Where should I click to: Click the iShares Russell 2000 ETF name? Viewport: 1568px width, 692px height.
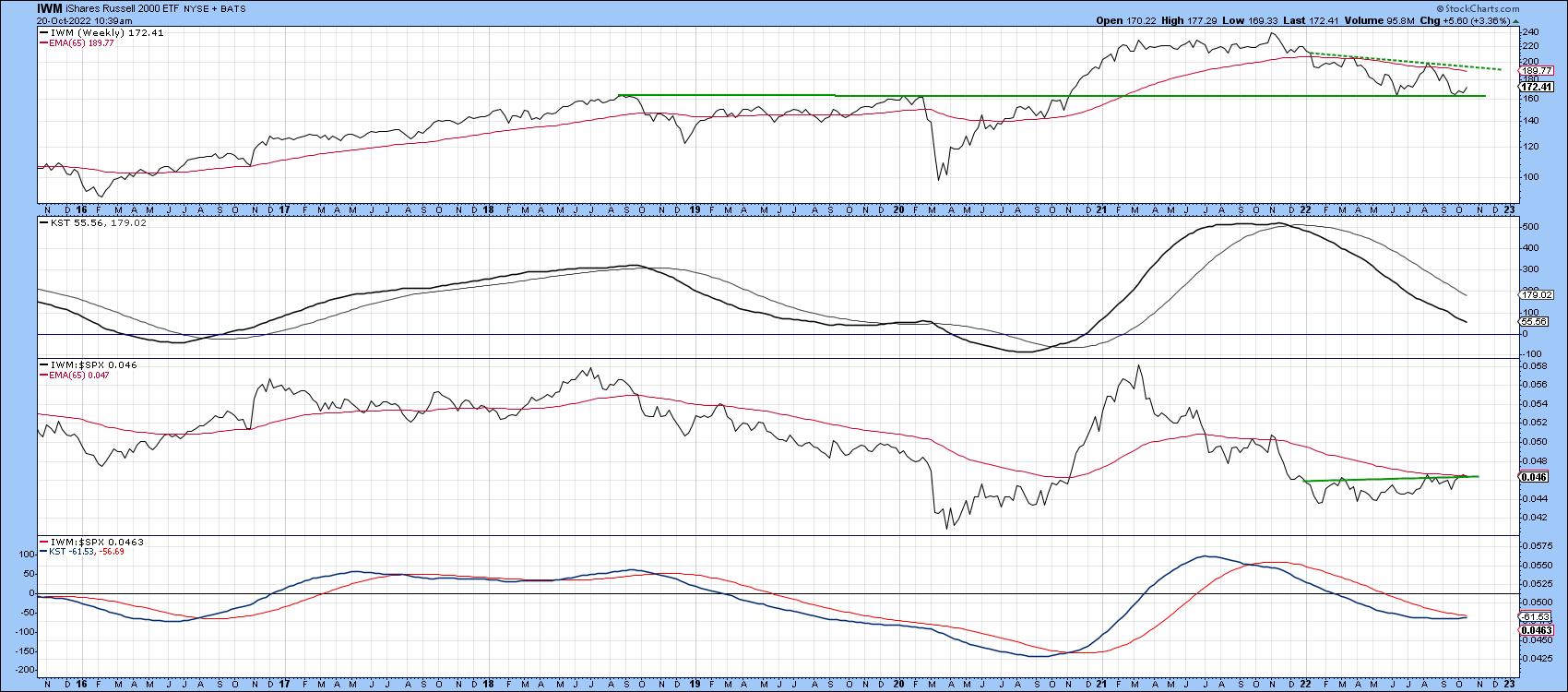[124, 8]
